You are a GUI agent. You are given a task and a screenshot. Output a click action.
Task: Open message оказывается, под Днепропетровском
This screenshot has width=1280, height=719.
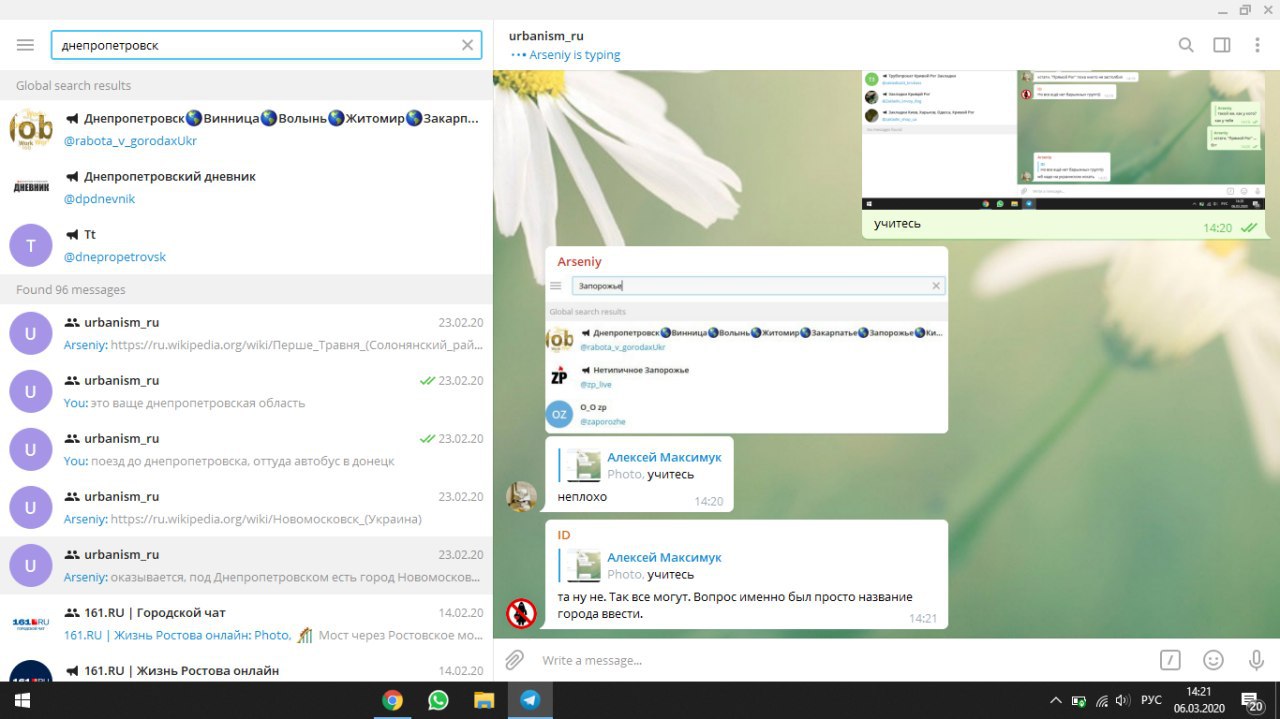246,566
